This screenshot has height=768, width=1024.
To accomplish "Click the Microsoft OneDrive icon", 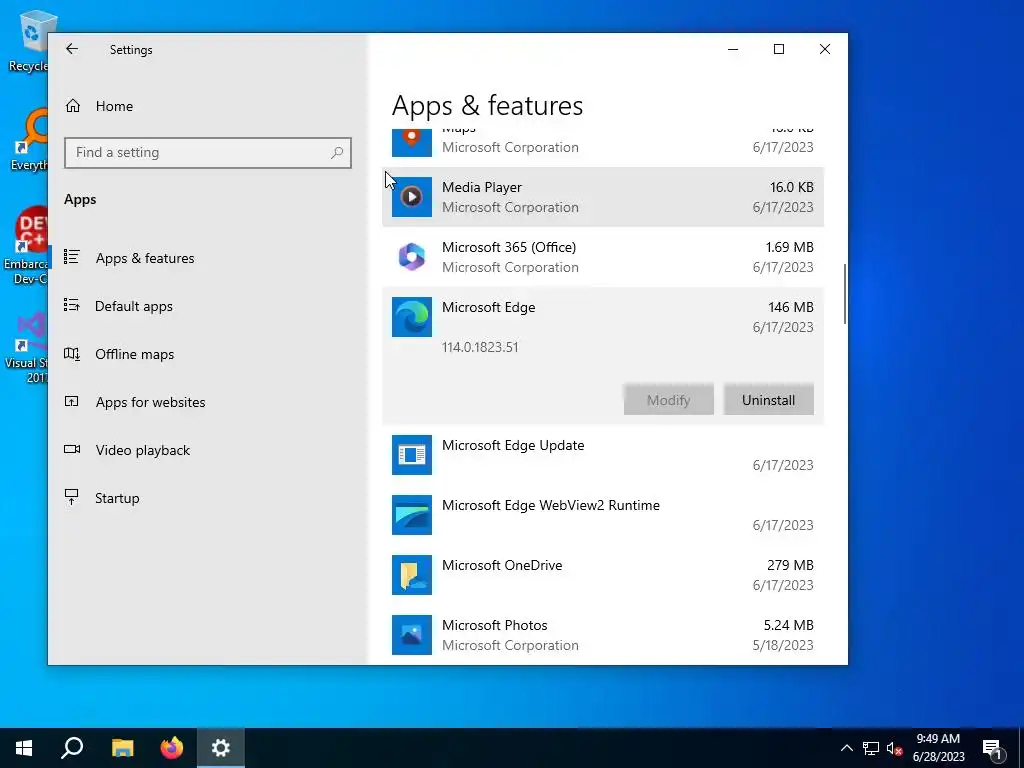I will [411, 575].
